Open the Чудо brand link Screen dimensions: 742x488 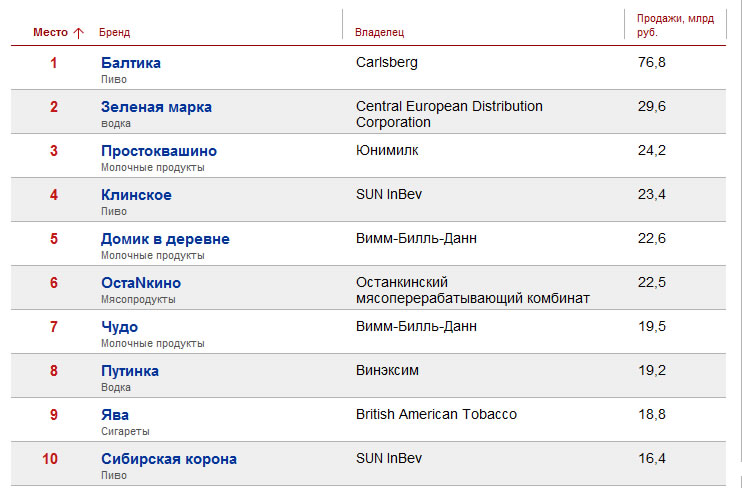click(119, 327)
